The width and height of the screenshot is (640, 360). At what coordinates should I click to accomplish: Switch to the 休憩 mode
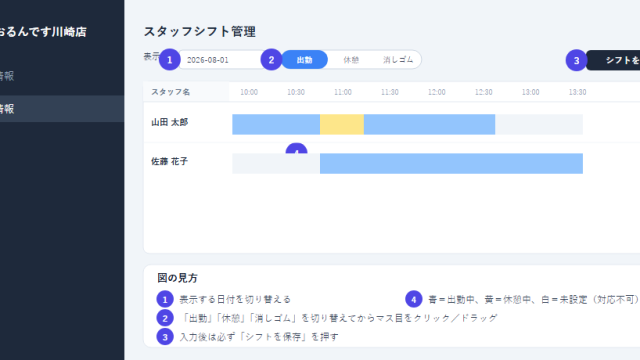point(351,60)
